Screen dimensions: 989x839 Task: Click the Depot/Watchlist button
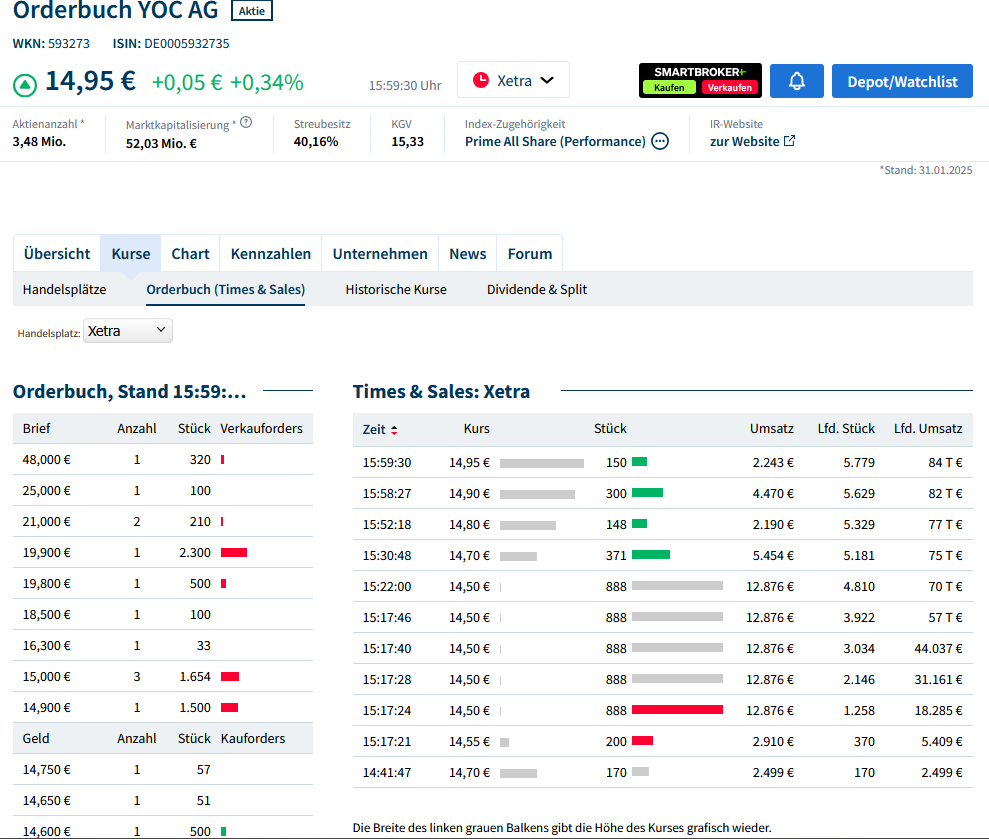coord(902,81)
